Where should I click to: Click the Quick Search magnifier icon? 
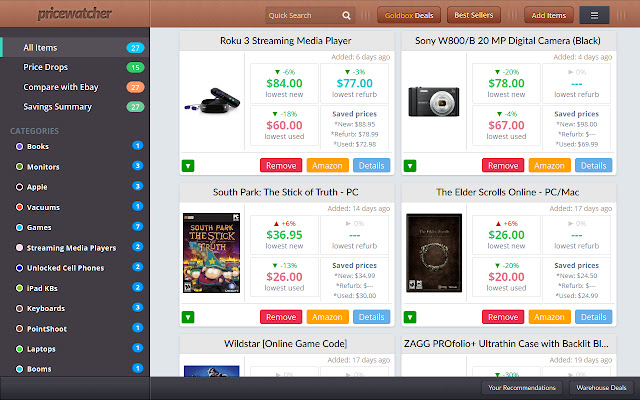coord(346,16)
